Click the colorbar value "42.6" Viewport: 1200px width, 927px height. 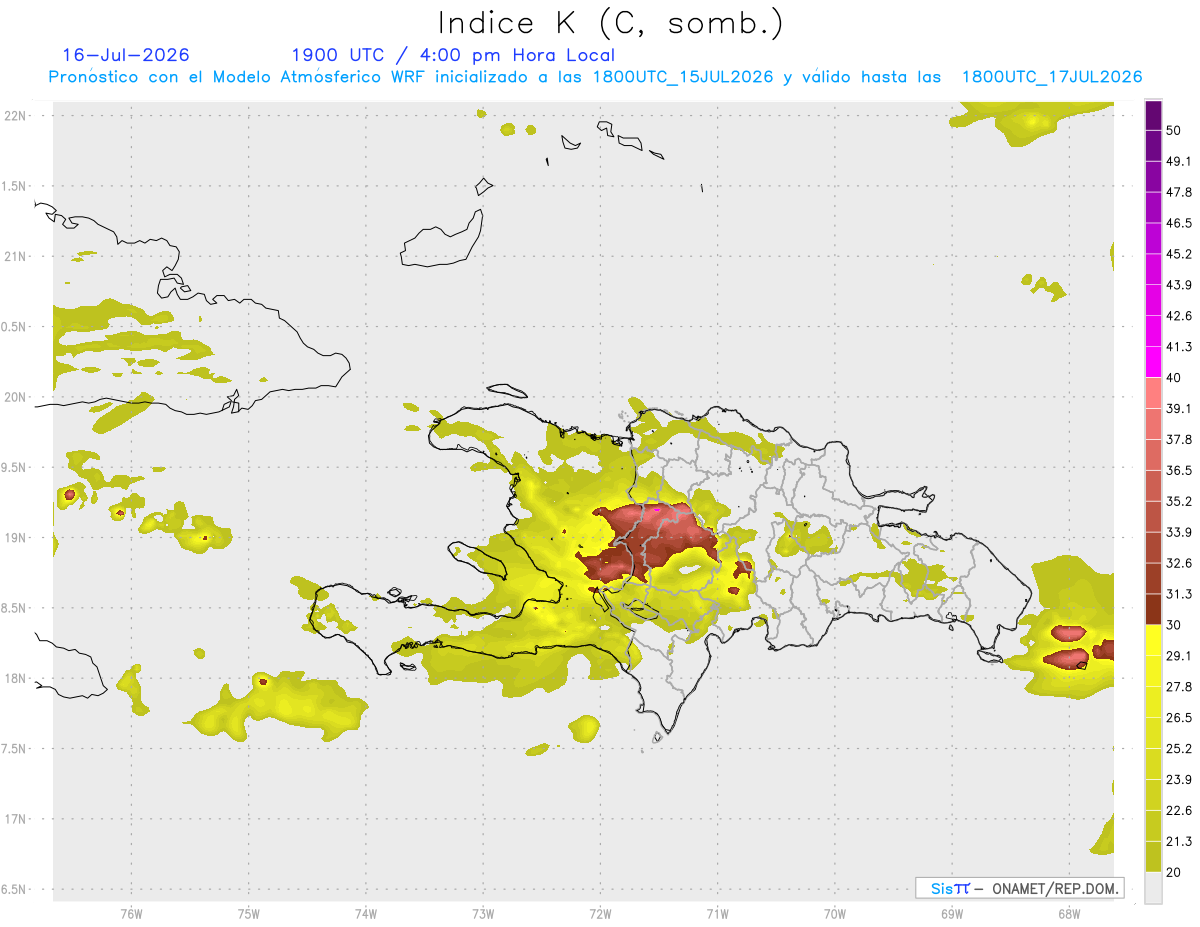[x=1179, y=316]
